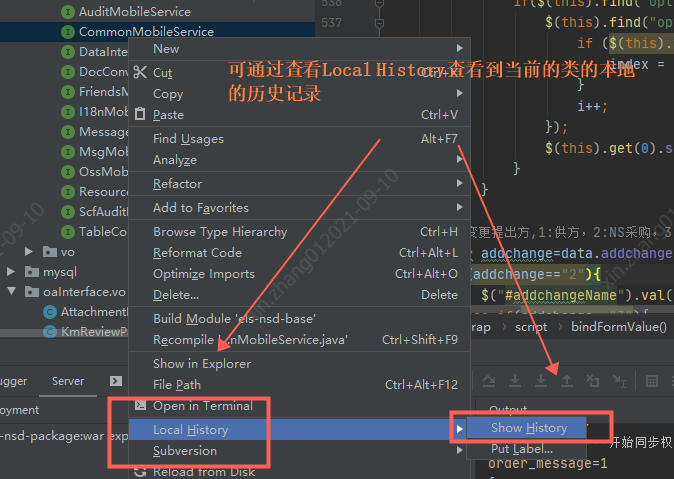Click line number 537 in the gutter

[331, 23]
